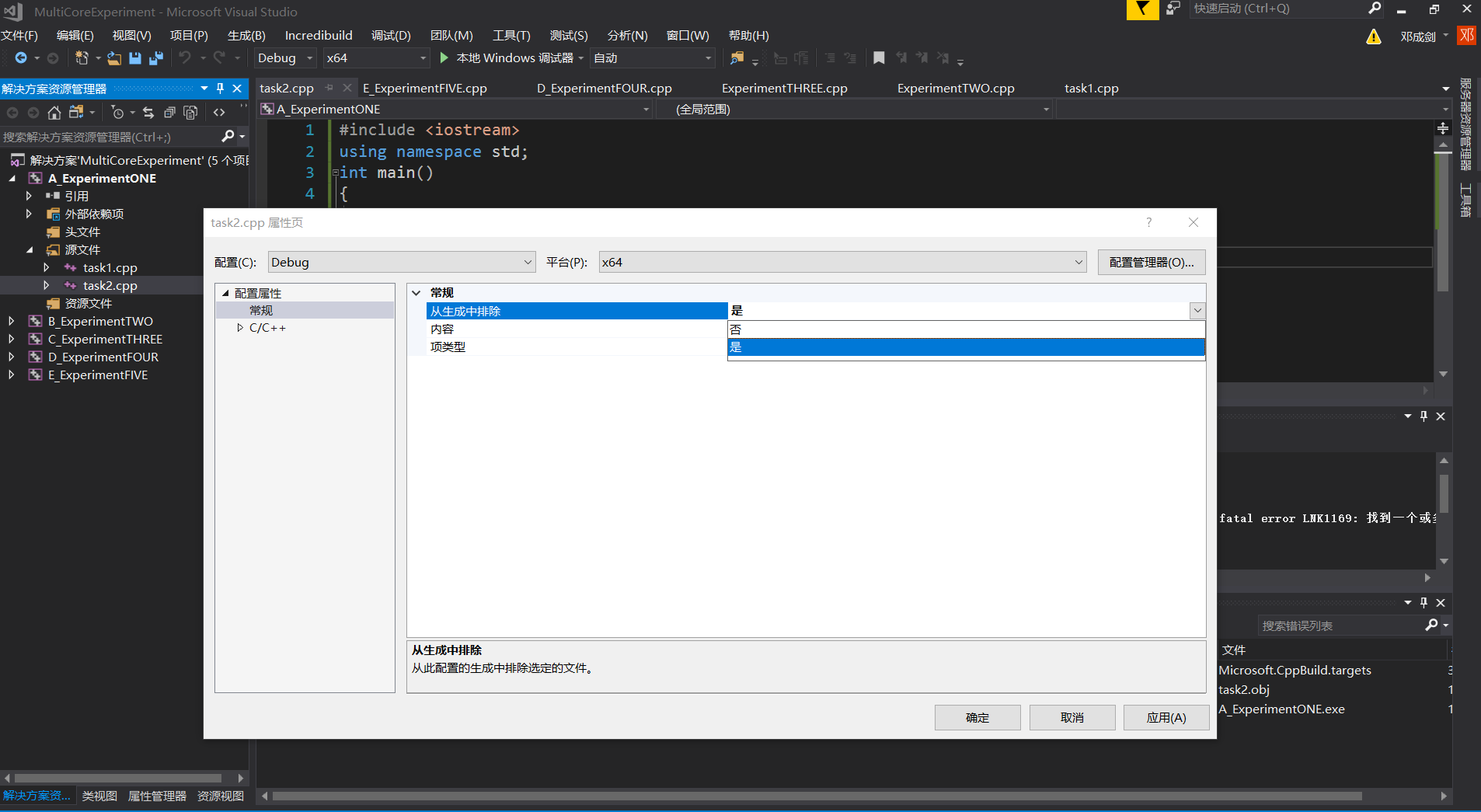Click the switch views icon in Solution Explorer
Screen dimensions: 1481x812
[75, 113]
